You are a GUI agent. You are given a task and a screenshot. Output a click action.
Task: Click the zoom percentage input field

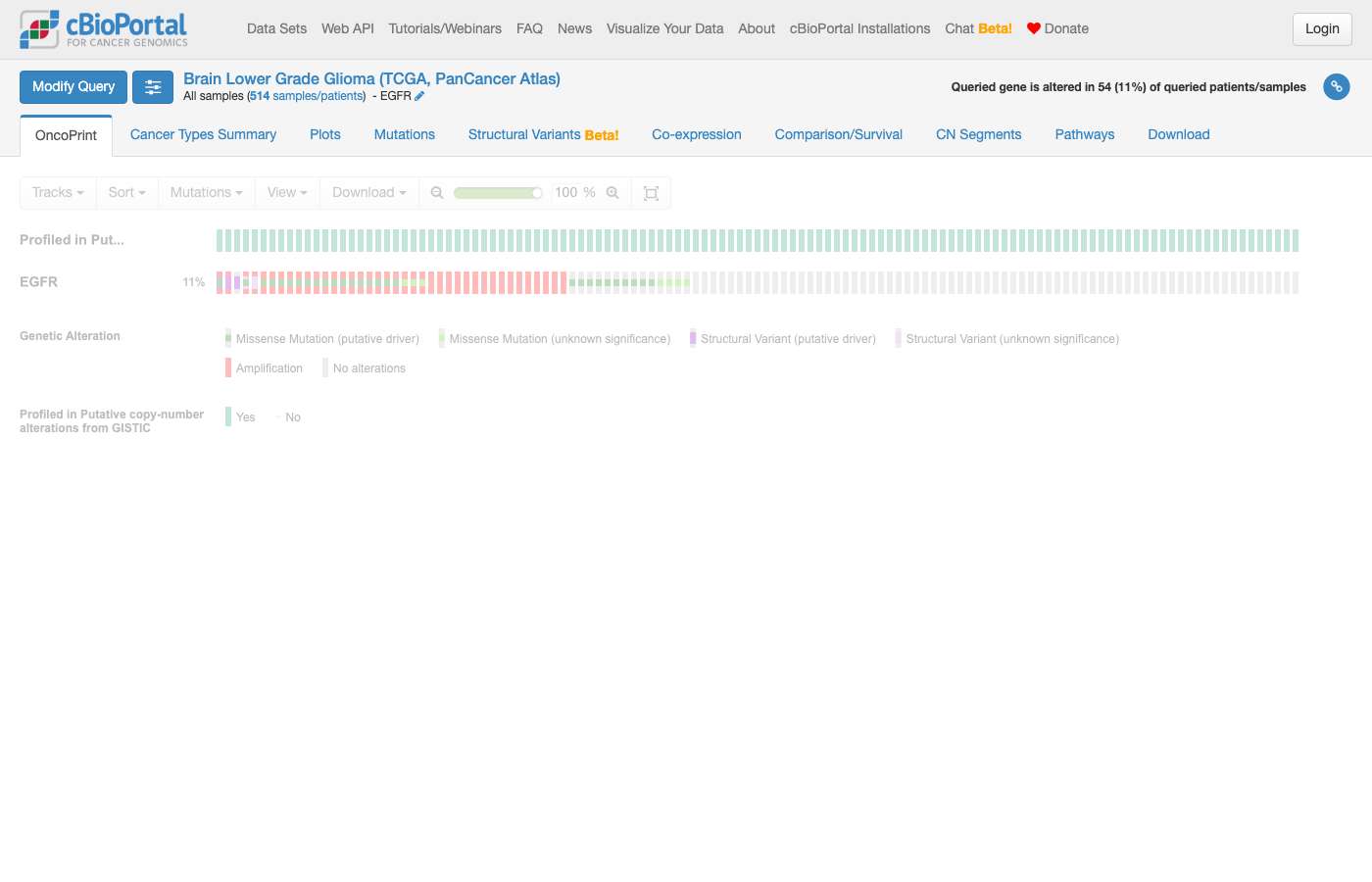pos(566,193)
